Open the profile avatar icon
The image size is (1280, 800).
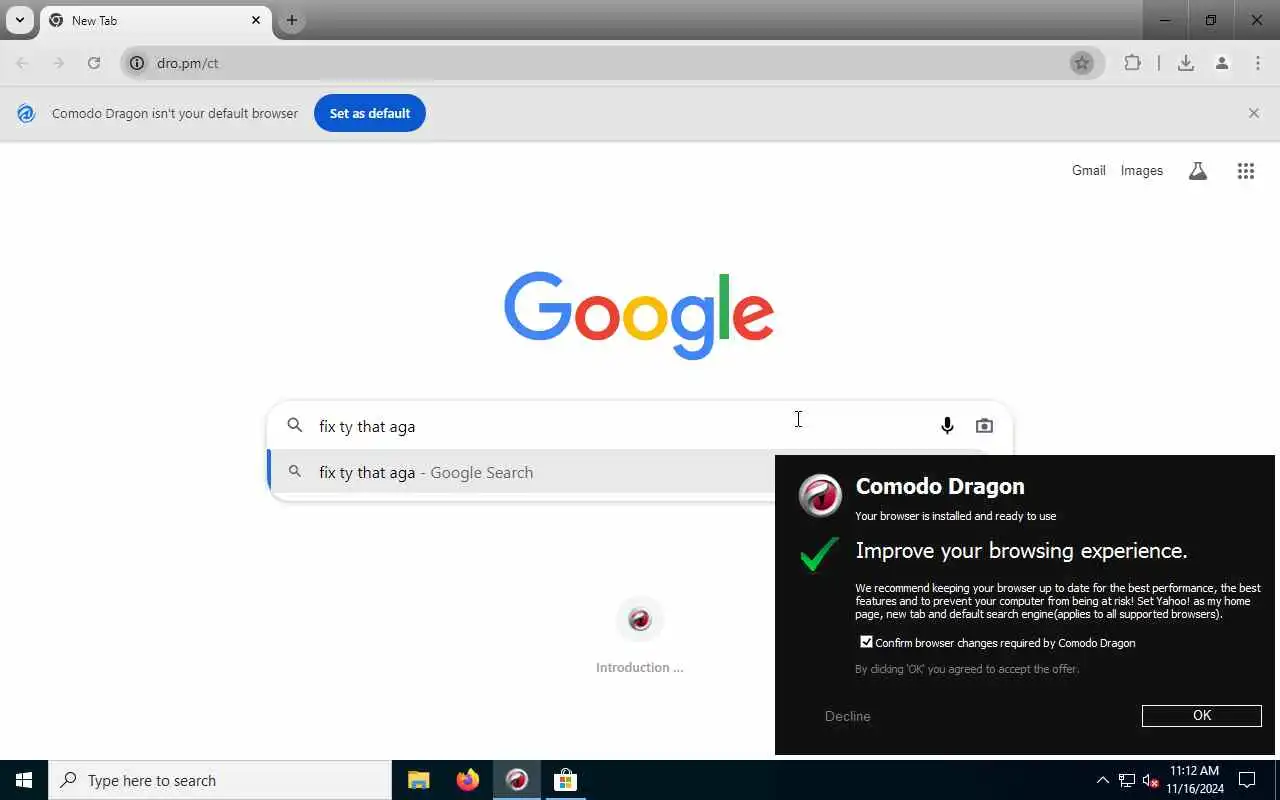coord(1221,63)
